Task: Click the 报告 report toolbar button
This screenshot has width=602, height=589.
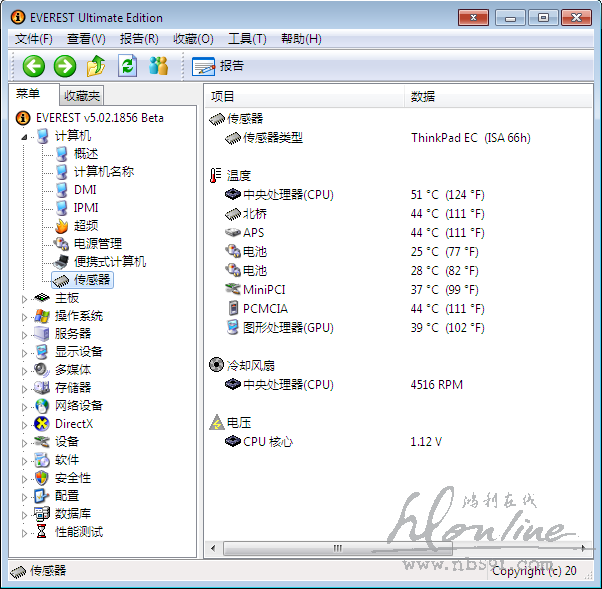Action: tap(218, 66)
